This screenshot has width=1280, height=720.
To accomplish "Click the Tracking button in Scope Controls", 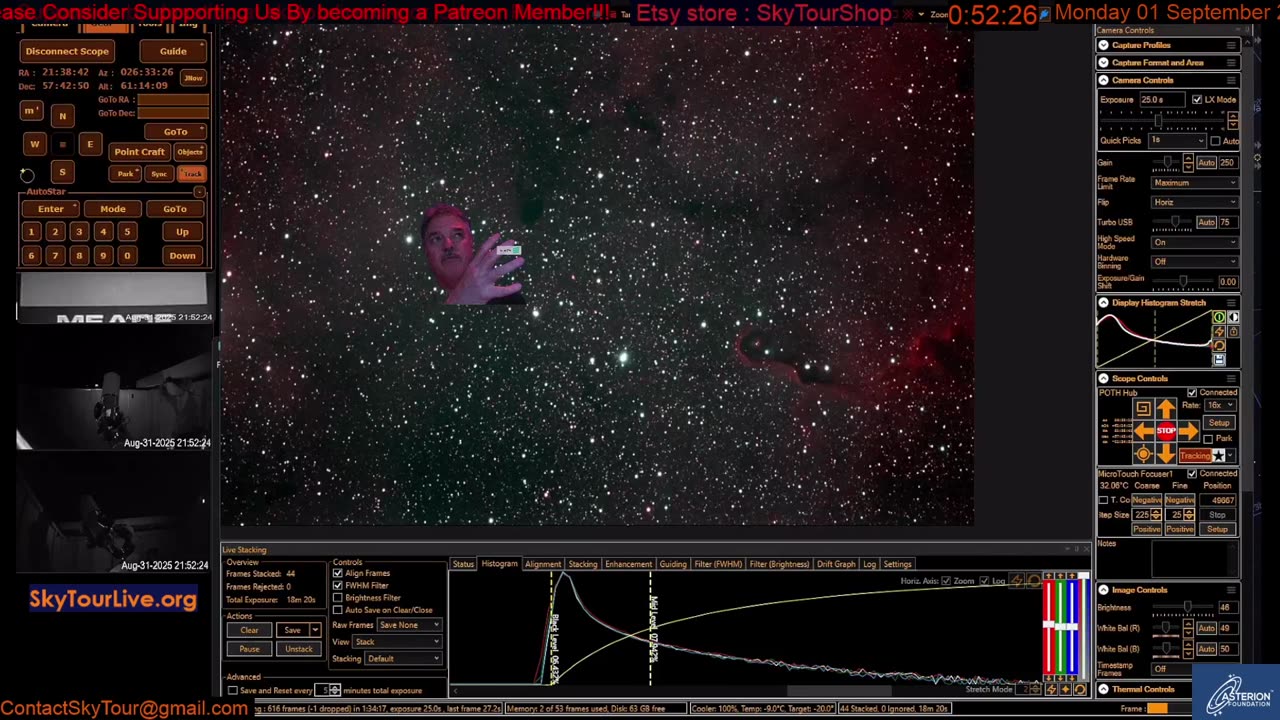I will tap(1195, 455).
